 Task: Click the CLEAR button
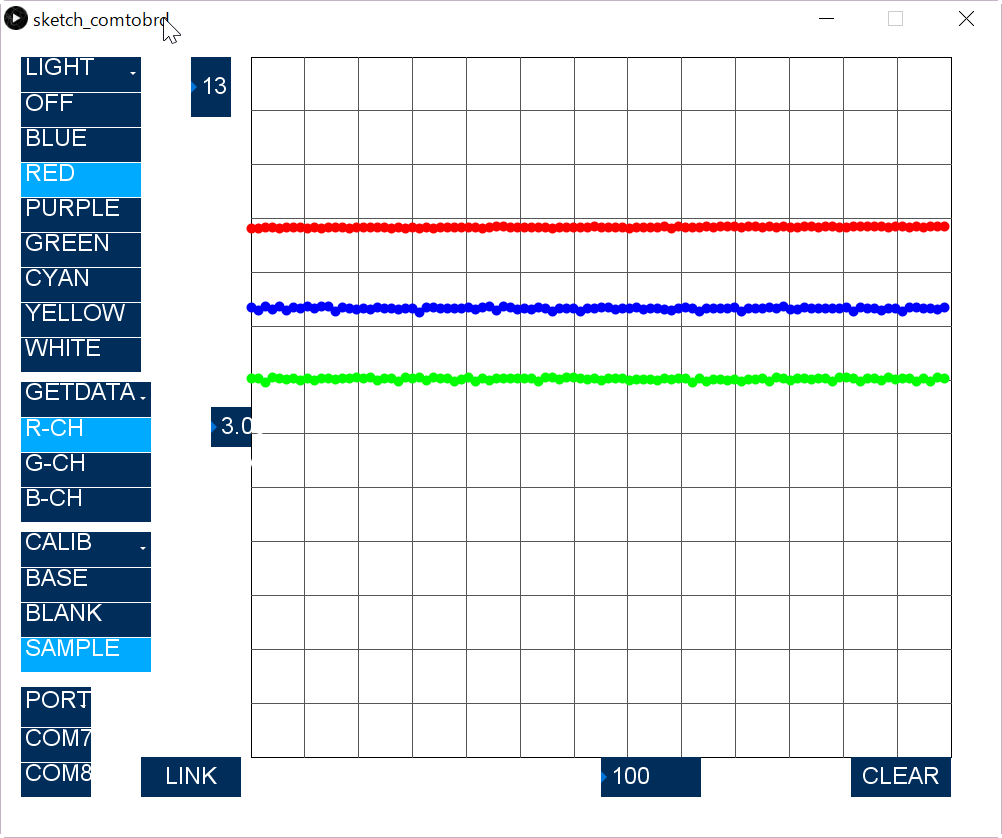point(900,777)
